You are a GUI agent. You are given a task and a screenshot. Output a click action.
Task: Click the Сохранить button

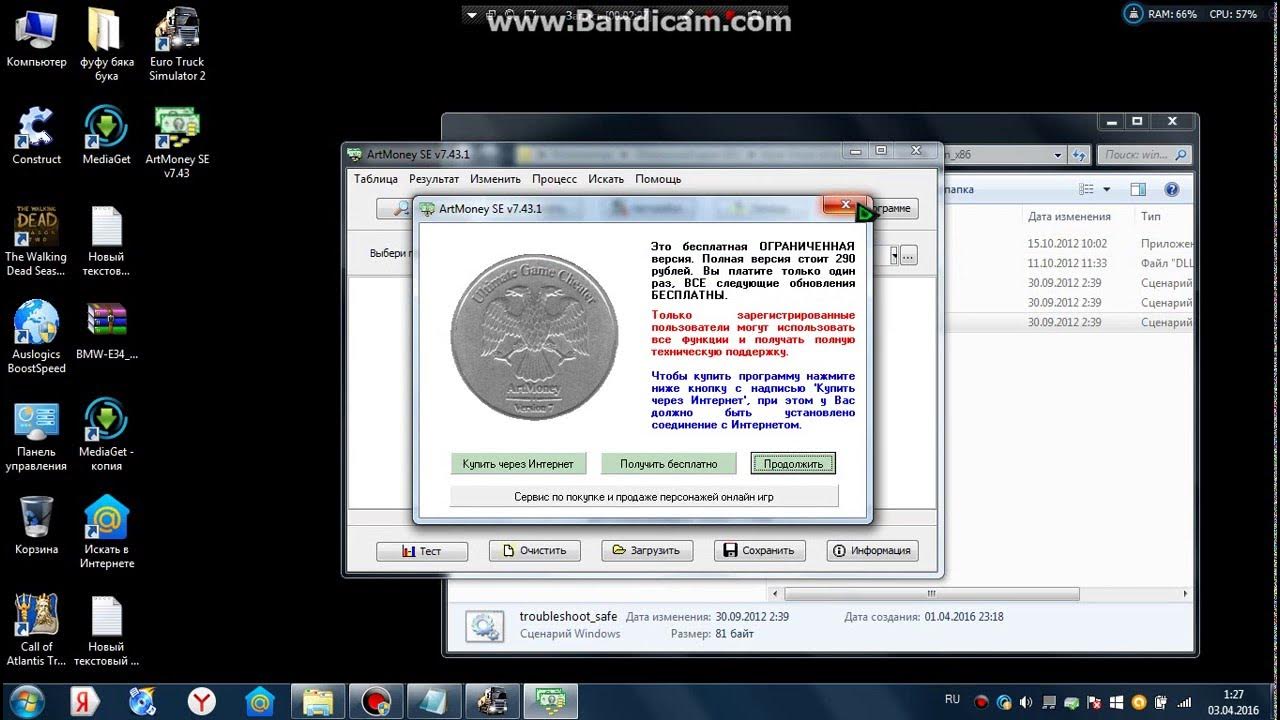point(760,550)
